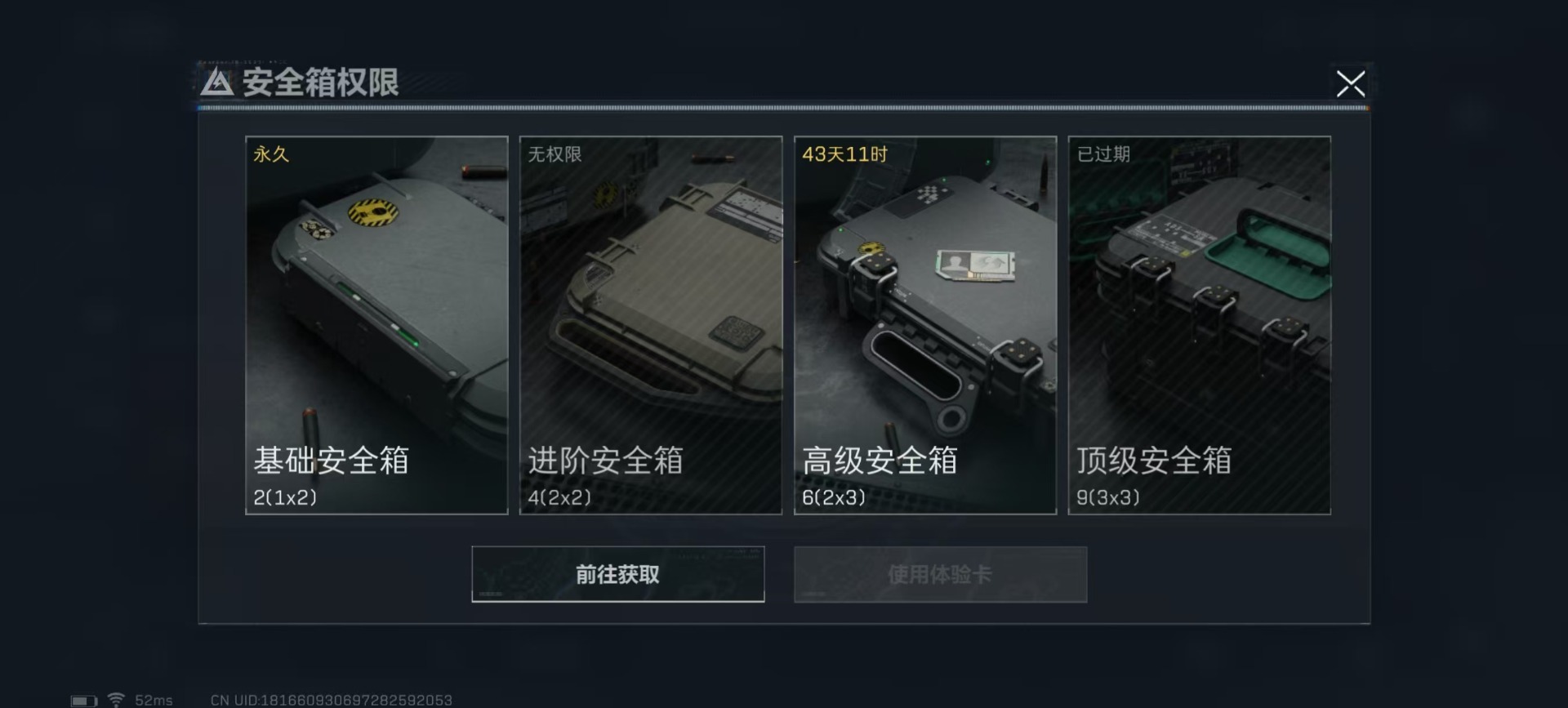
Task: Click the 使用体验卡 button
Action: pyautogui.click(x=940, y=574)
